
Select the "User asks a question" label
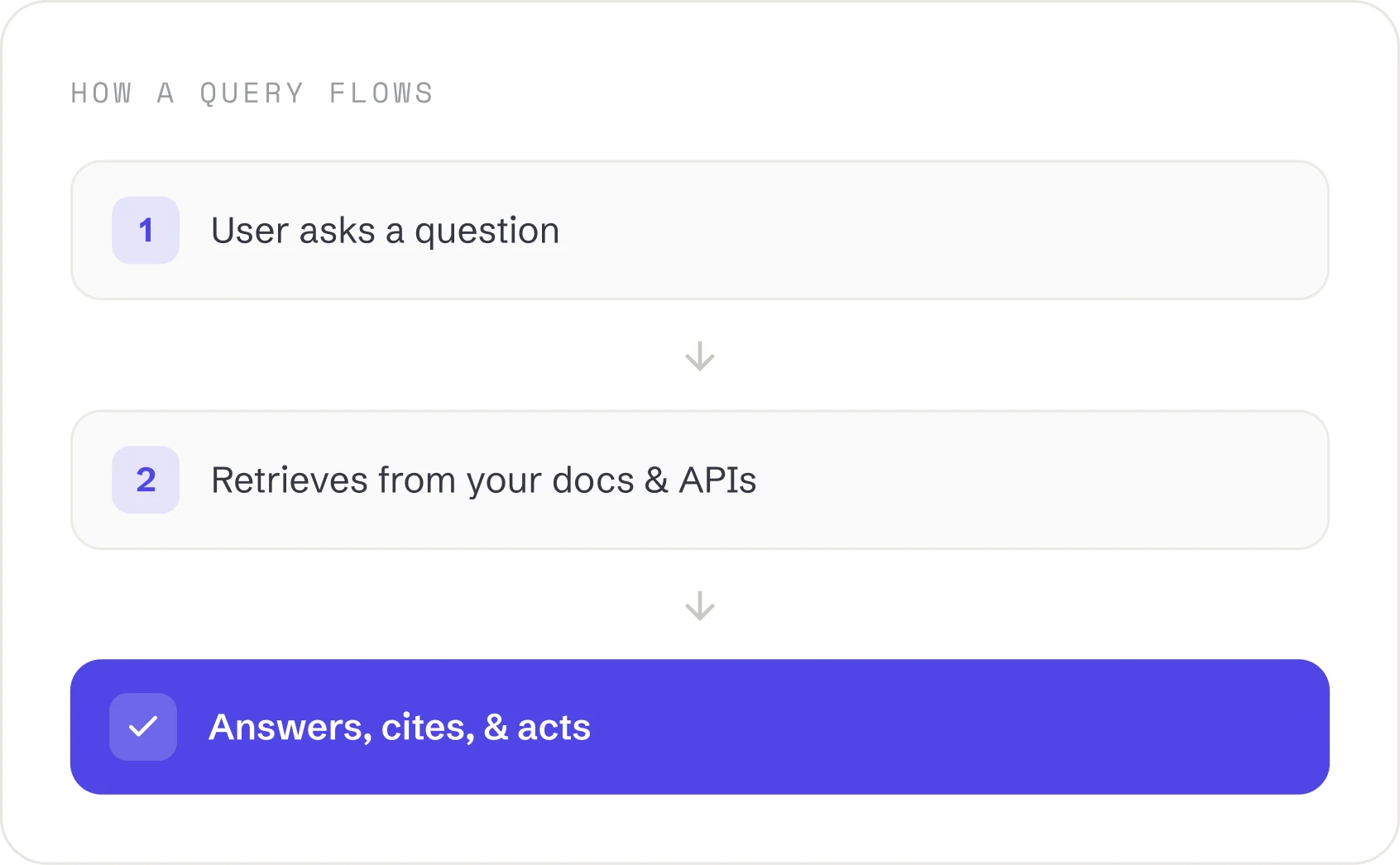point(386,231)
